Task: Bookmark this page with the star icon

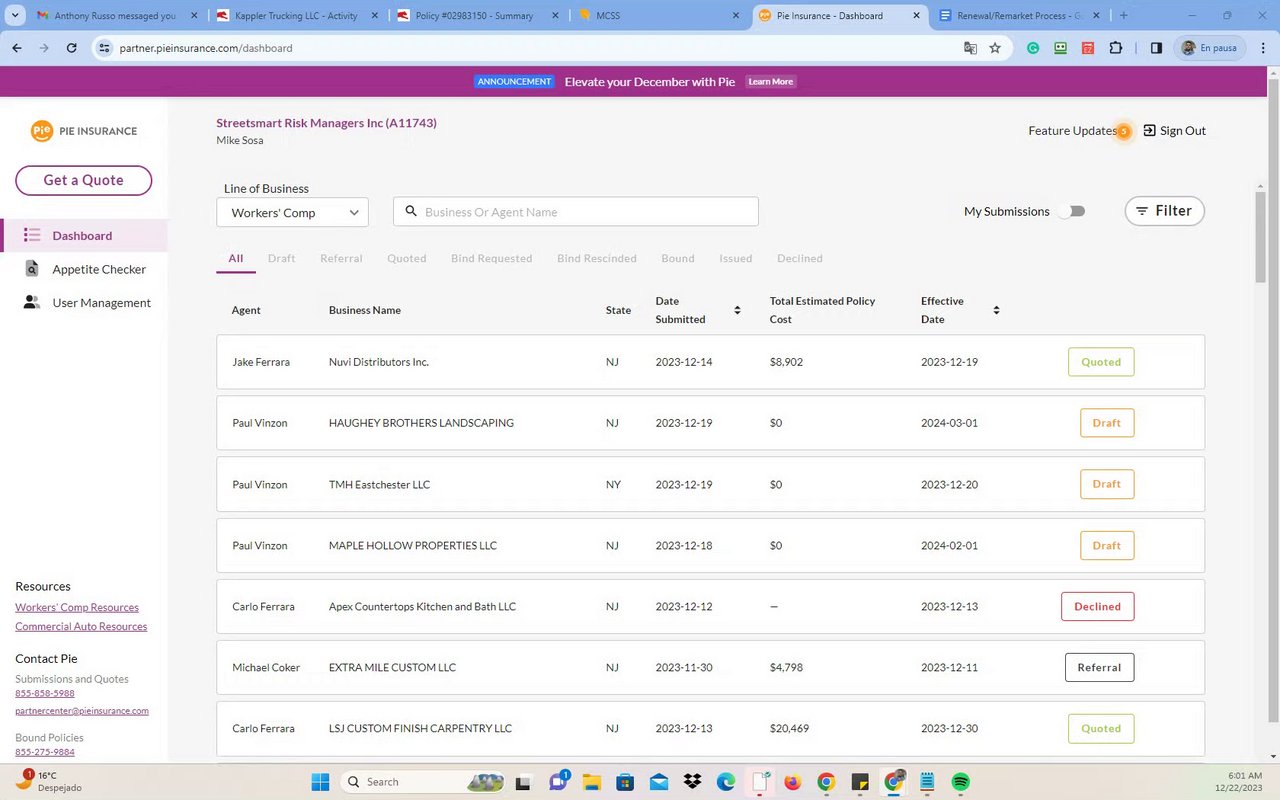Action: (x=995, y=48)
